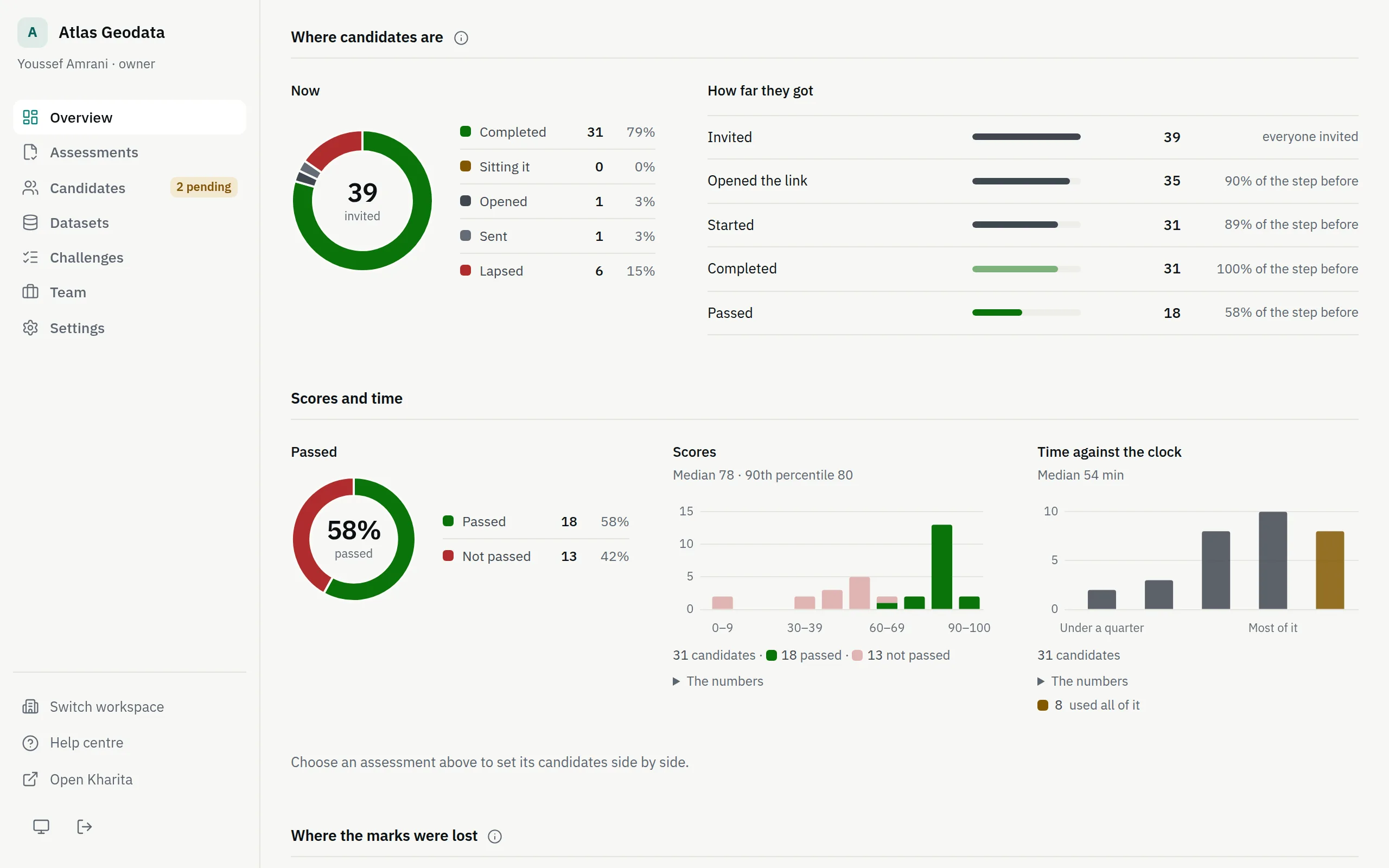Click the tallest green 80–89 score bar

[941, 566]
